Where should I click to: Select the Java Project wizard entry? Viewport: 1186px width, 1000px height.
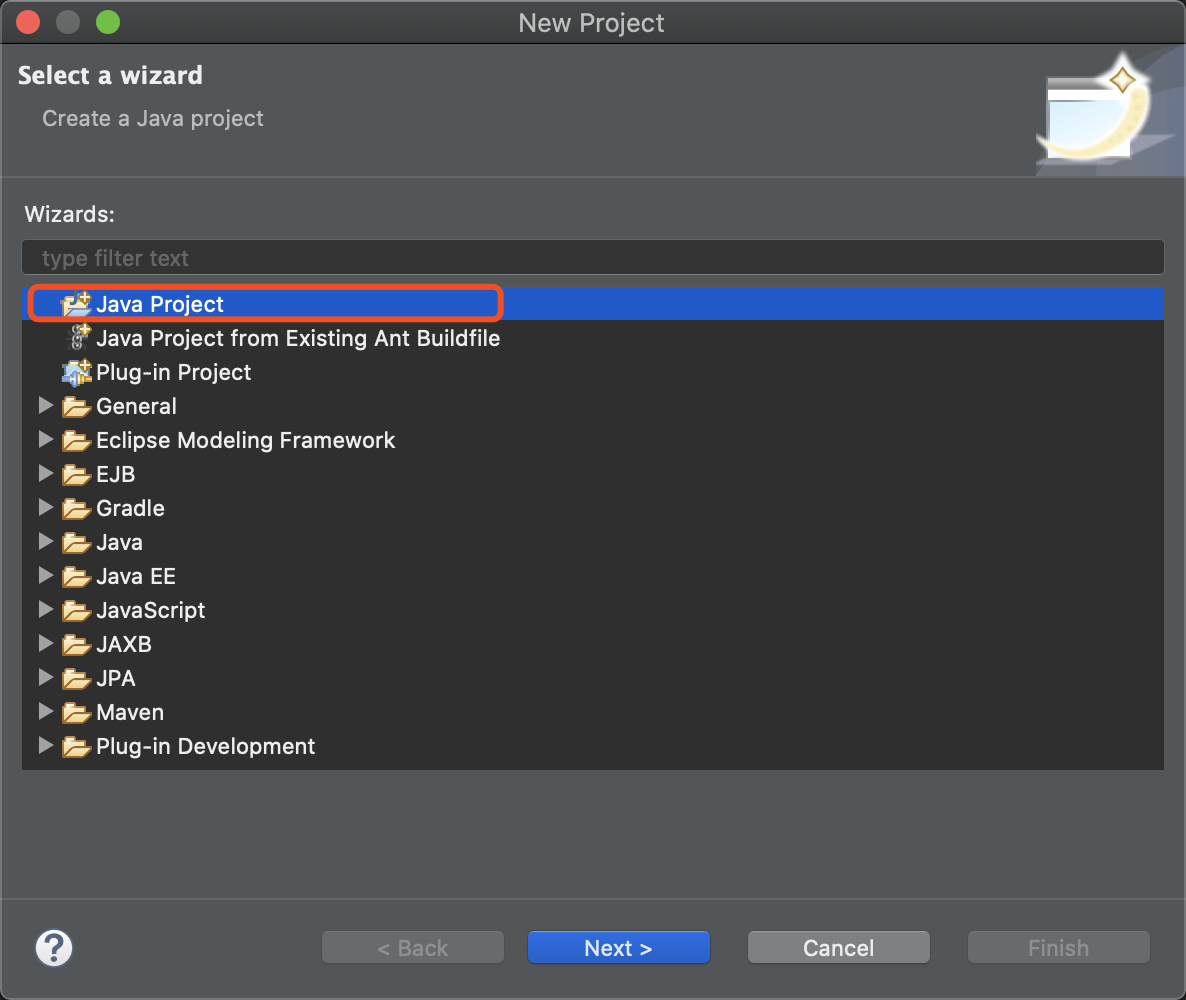coord(593,304)
